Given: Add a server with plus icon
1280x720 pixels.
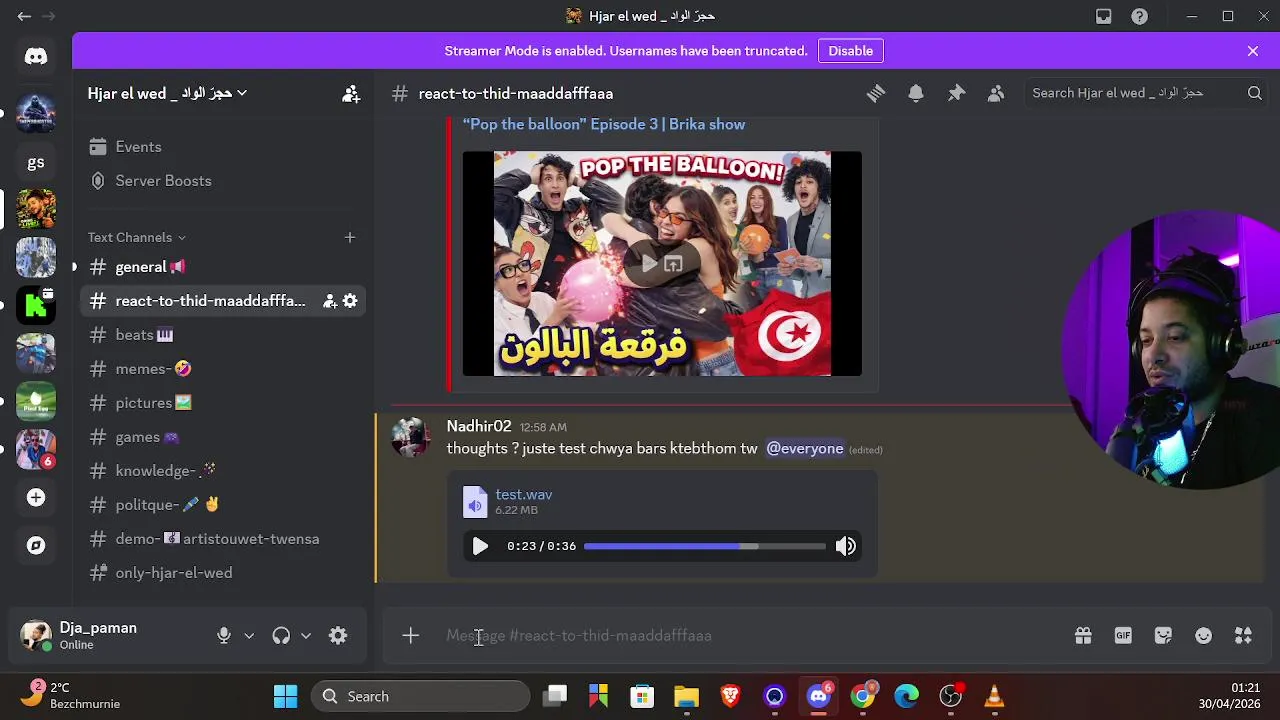Looking at the screenshot, I should click(36, 497).
